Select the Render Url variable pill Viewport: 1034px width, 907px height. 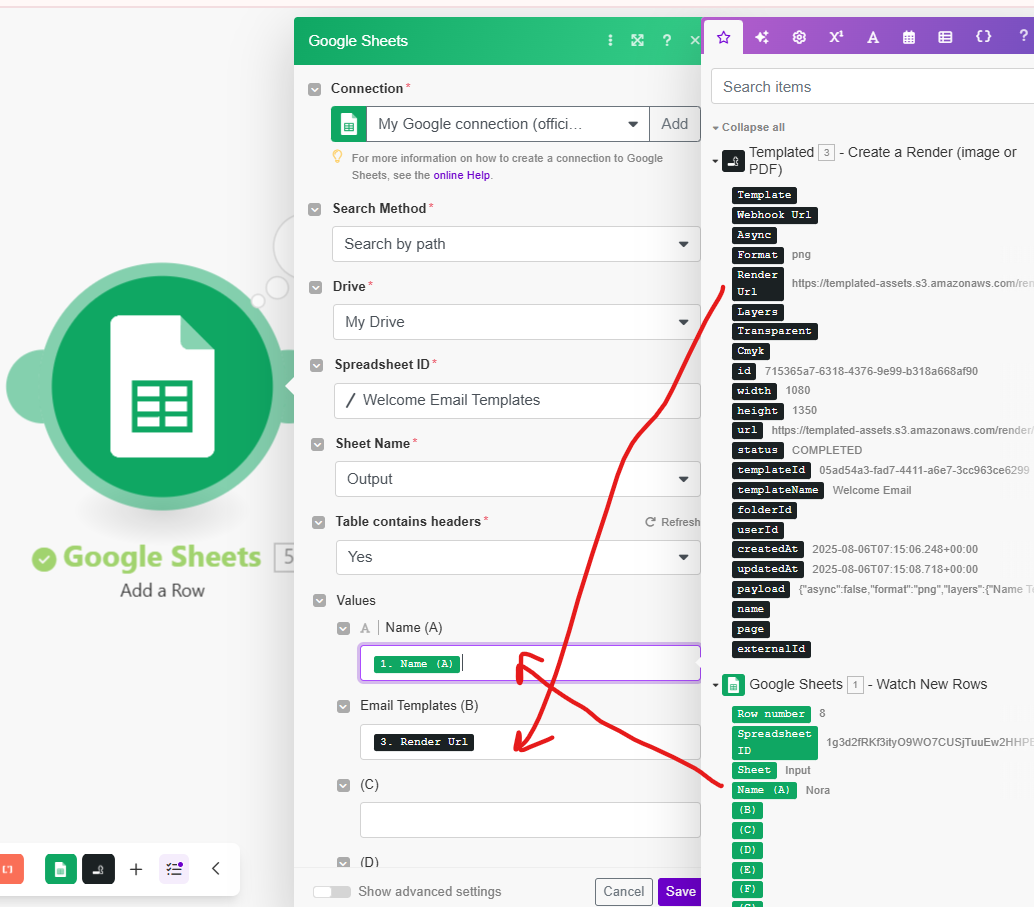[758, 283]
